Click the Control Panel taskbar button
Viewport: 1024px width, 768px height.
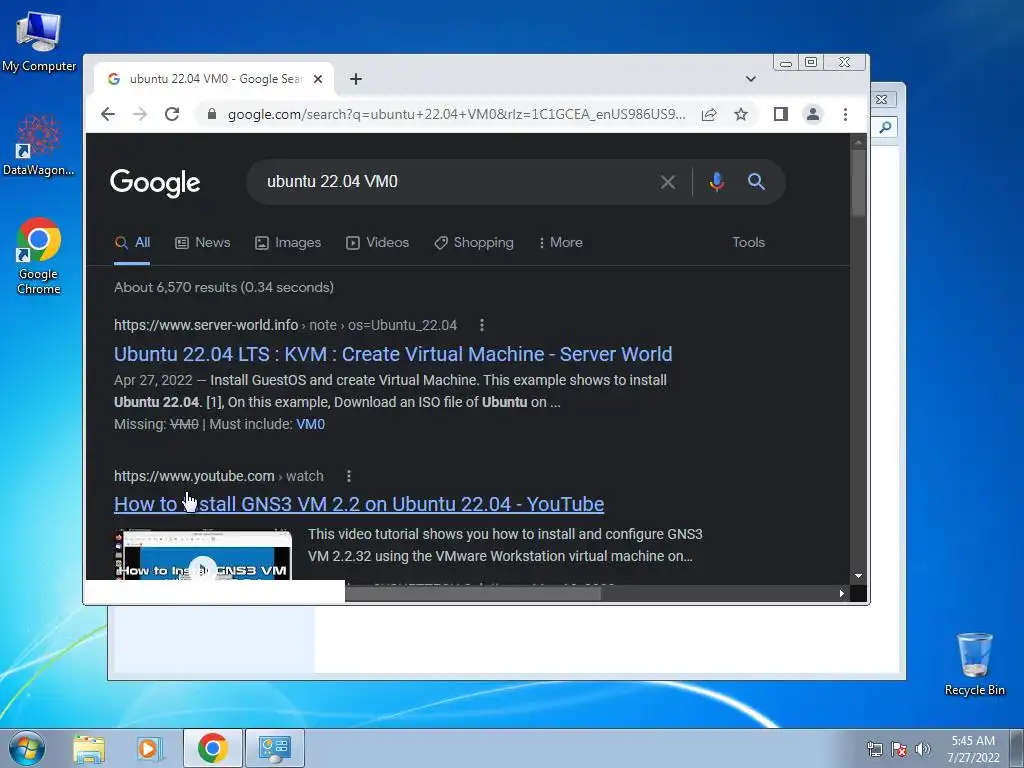point(274,748)
